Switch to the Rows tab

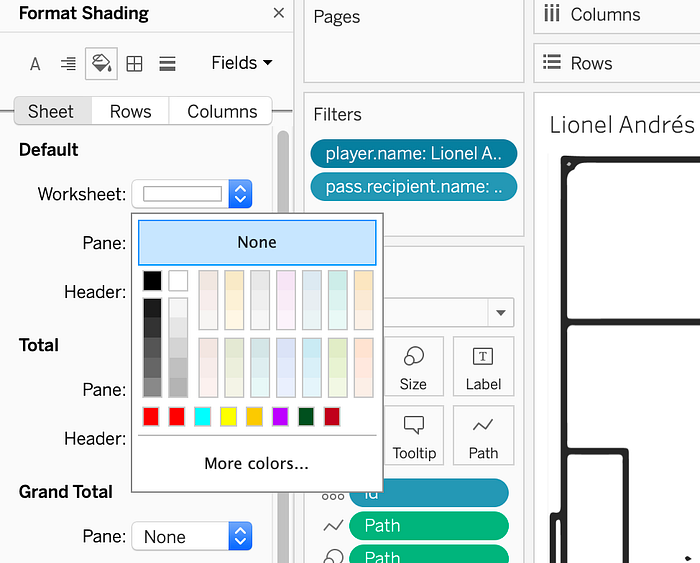click(x=130, y=111)
